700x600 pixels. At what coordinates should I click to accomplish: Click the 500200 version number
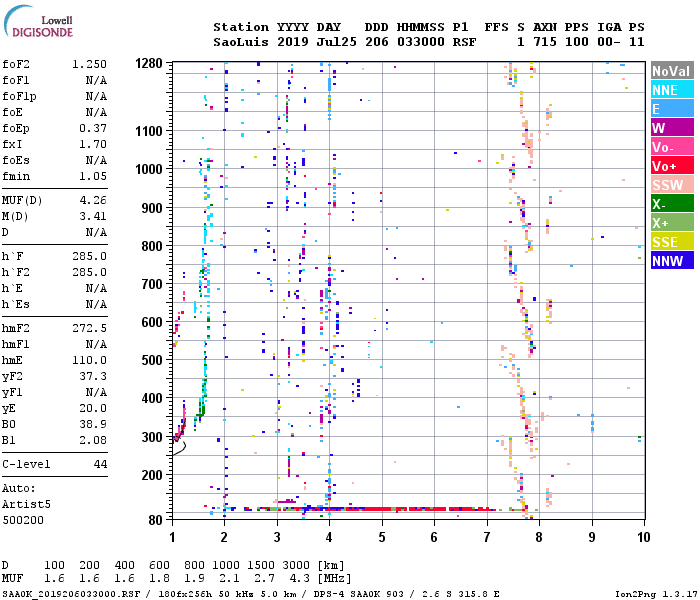23,520
